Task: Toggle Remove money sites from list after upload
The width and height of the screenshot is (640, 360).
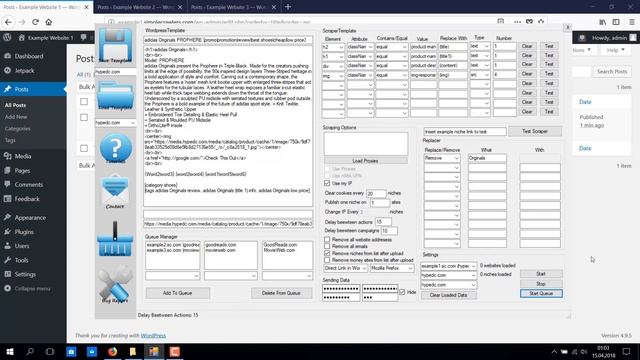Action: click(x=327, y=260)
